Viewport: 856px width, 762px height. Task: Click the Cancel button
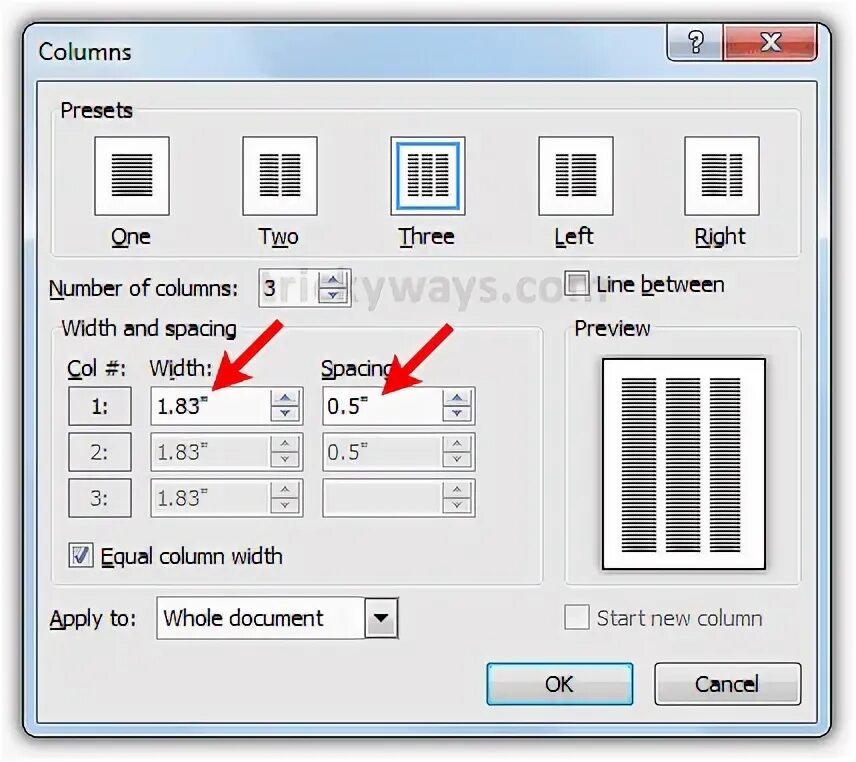pos(728,684)
